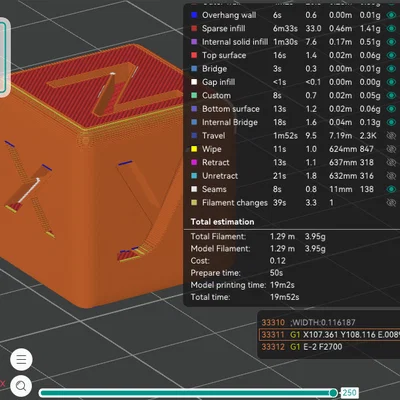The image size is (400, 400).
Task: Click the Unretract cyan color swatch
Action: (x=194, y=176)
